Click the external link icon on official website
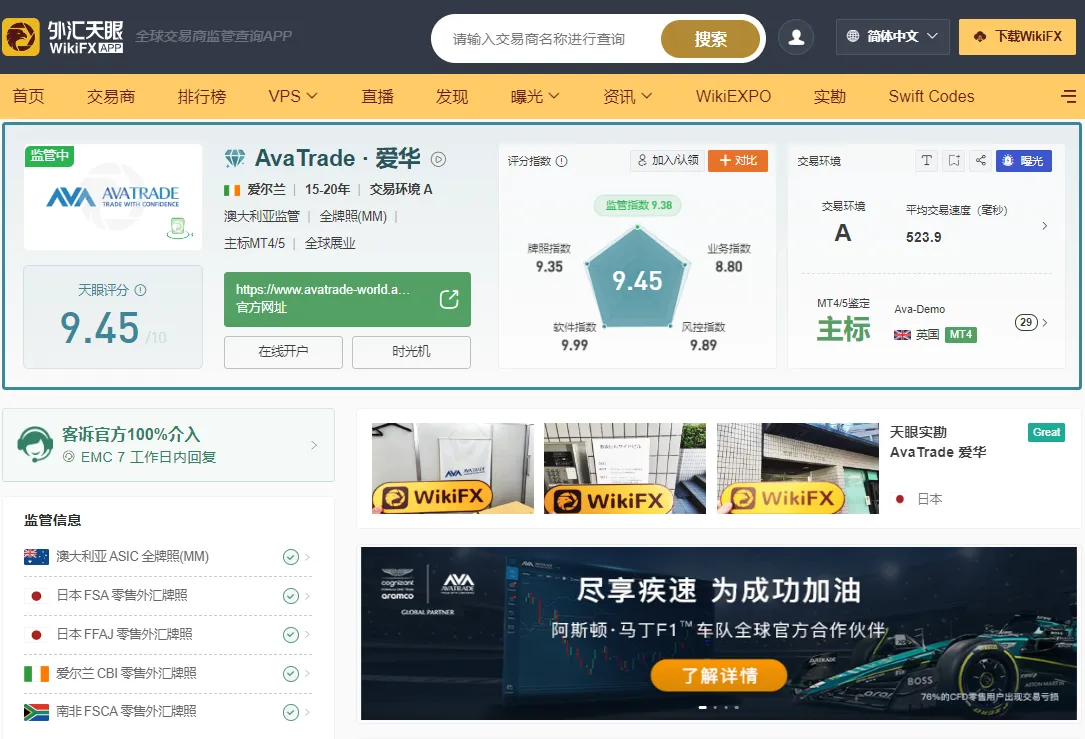The image size is (1085, 739). (449, 299)
